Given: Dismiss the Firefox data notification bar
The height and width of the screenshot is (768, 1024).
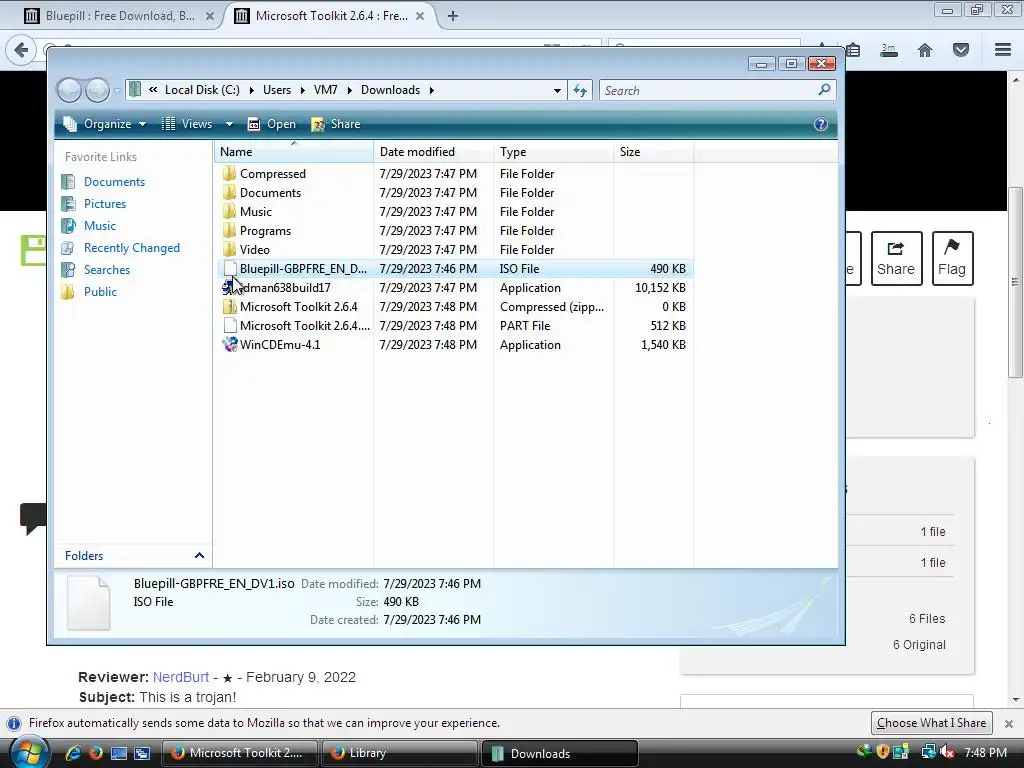Looking at the screenshot, I should pyautogui.click(x=1008, y=724).
